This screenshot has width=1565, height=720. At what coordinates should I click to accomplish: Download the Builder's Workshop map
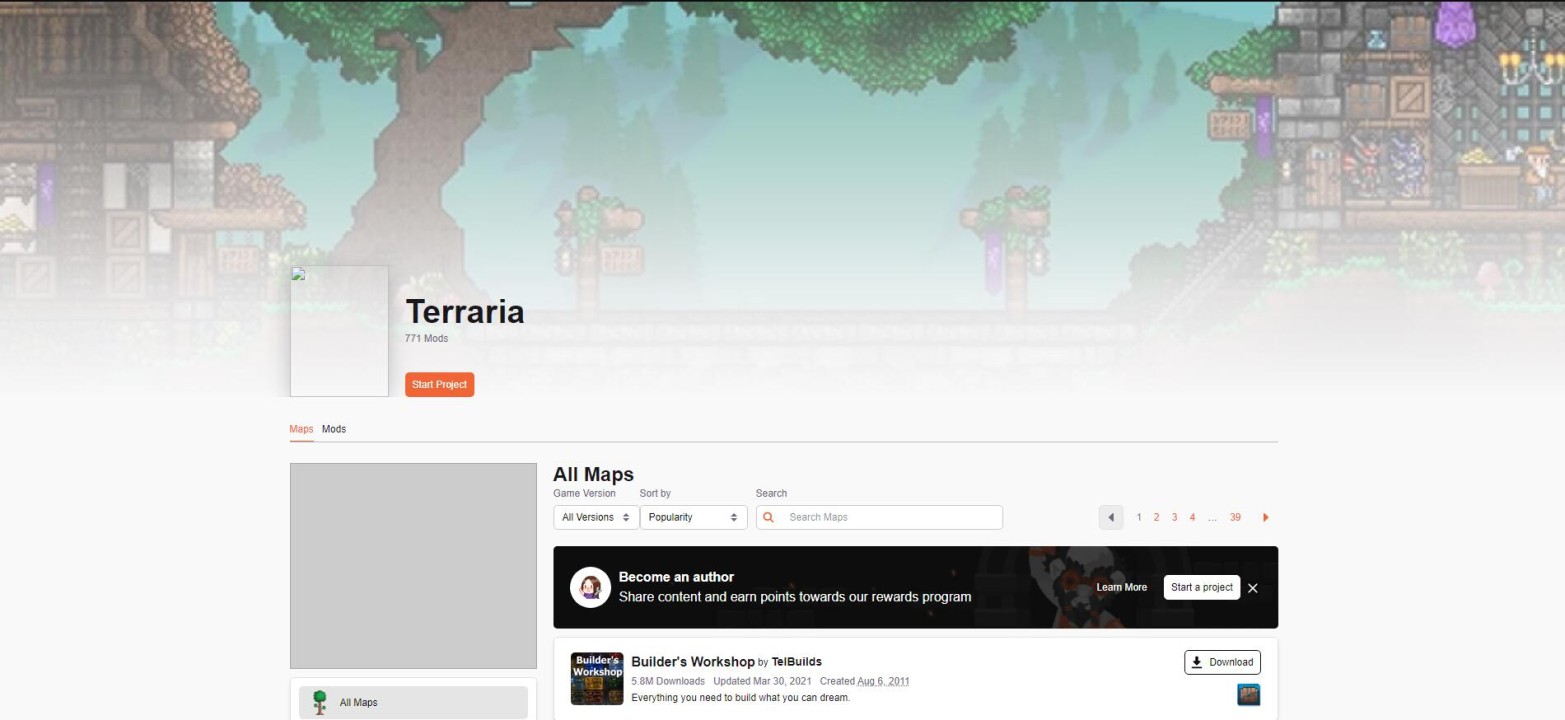(x=1222, y=662)
